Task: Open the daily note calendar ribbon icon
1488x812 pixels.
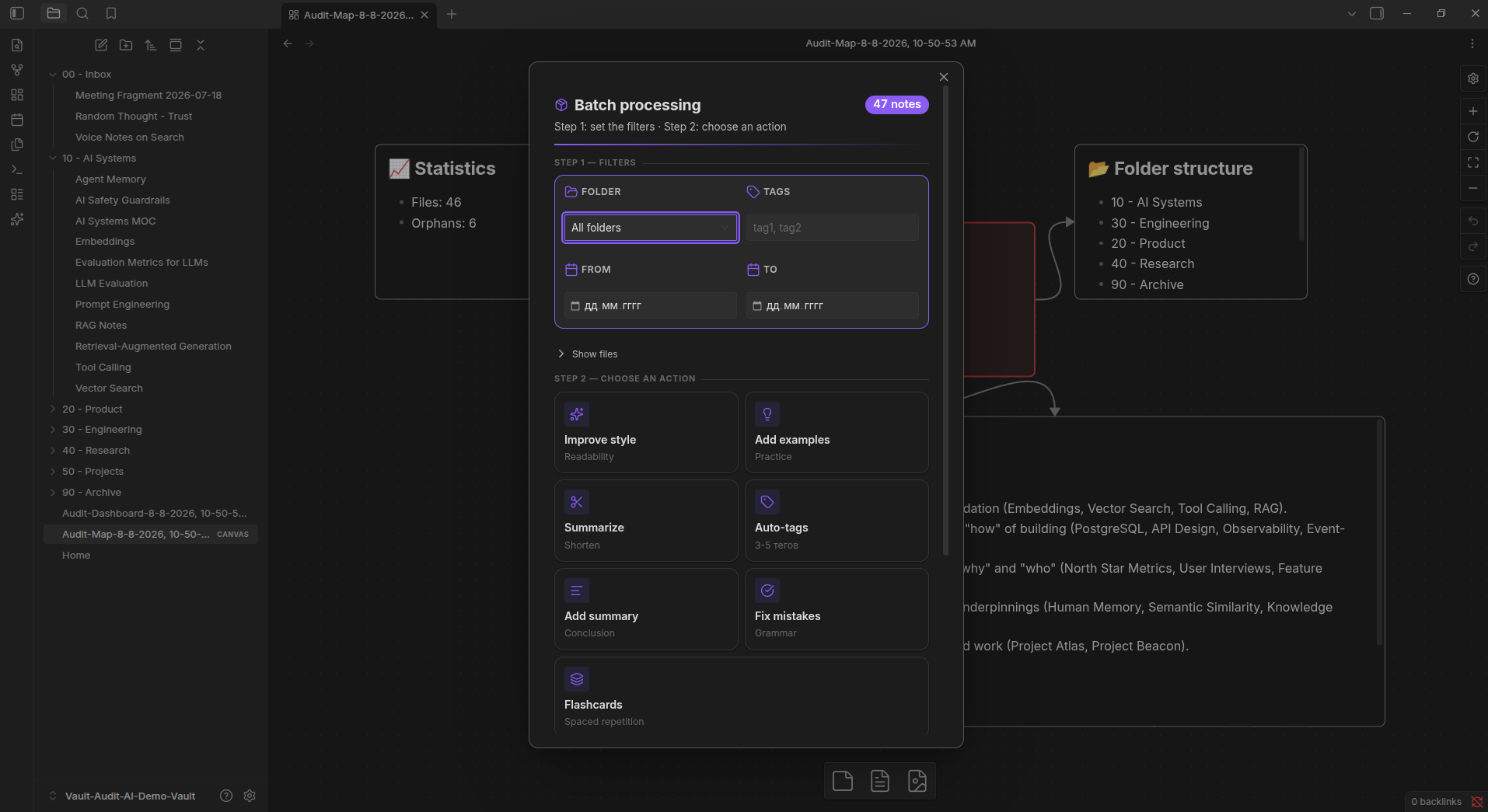Action: pyautogui.click(x=17, y=120)
